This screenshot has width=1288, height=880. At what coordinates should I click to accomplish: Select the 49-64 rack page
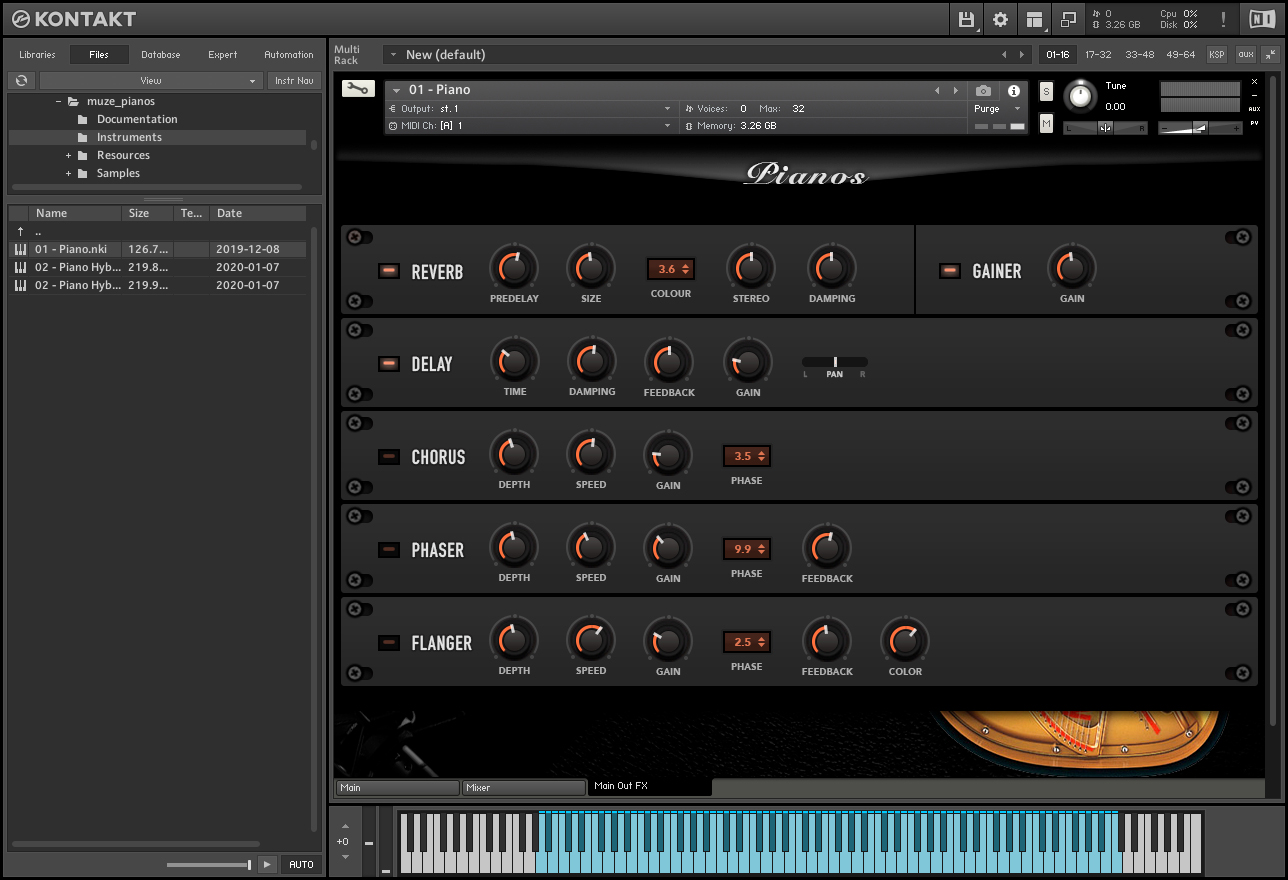(x=1181, y=55)
